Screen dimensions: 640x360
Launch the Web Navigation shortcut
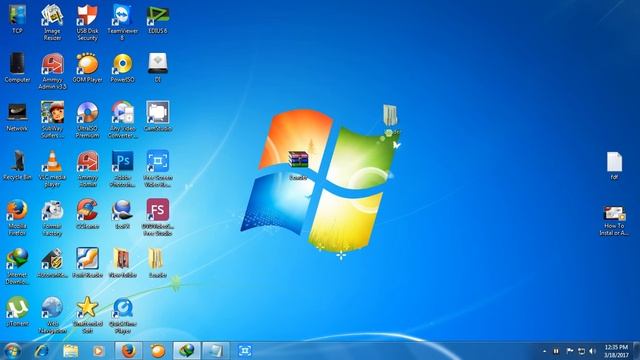click(x=52, y=315)
